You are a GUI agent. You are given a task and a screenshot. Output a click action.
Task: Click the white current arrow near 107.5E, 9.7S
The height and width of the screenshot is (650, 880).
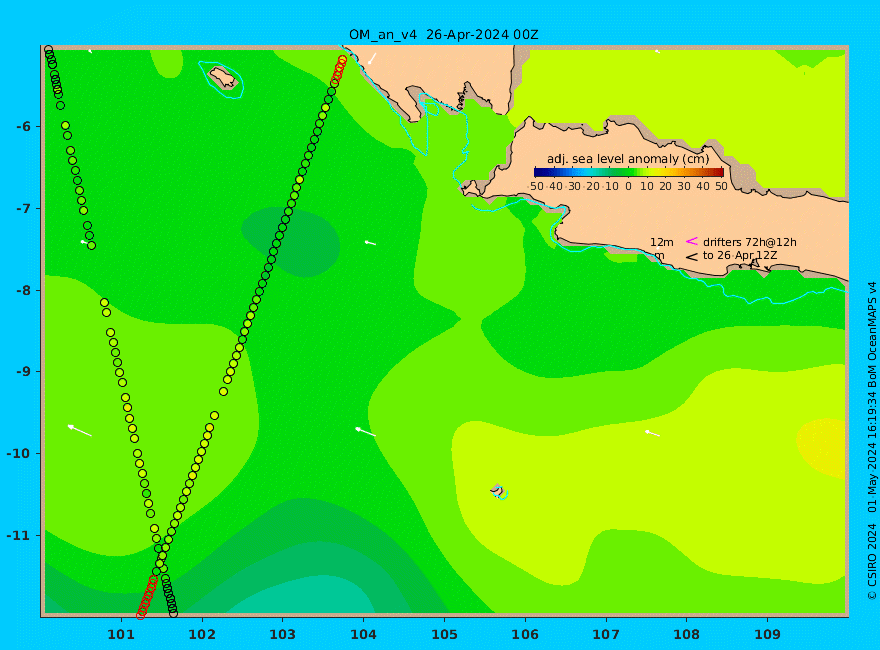[652, 433]
